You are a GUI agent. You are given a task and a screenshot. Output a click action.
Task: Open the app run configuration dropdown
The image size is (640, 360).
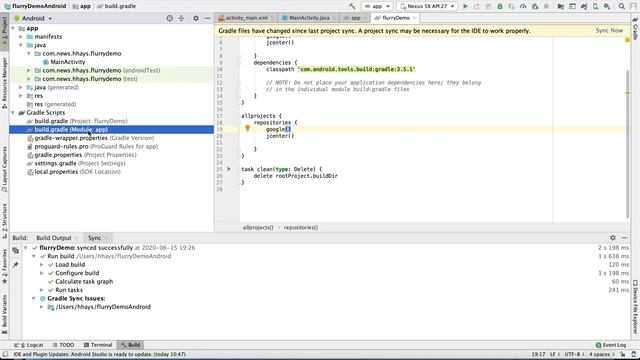[377, 6]
